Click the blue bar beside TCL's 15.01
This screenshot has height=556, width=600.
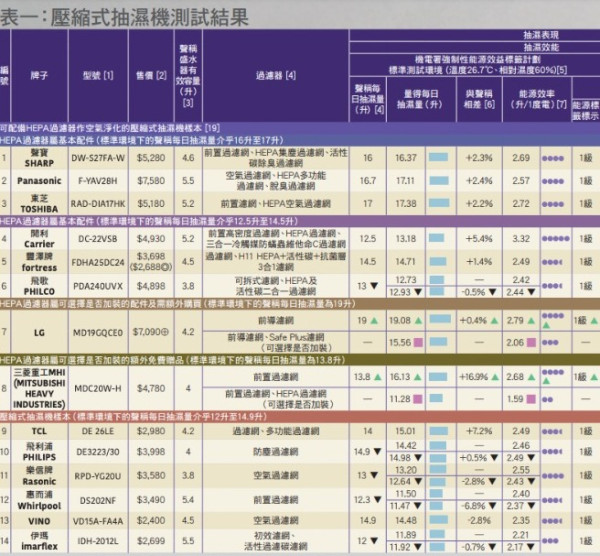(437, 431)
